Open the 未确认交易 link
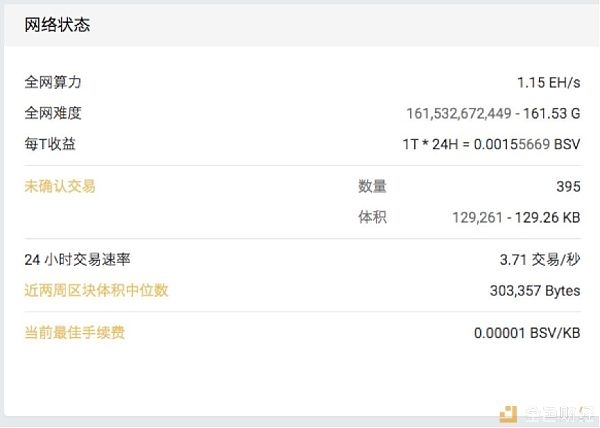This screenshot has width=600, height=428. 60,186
